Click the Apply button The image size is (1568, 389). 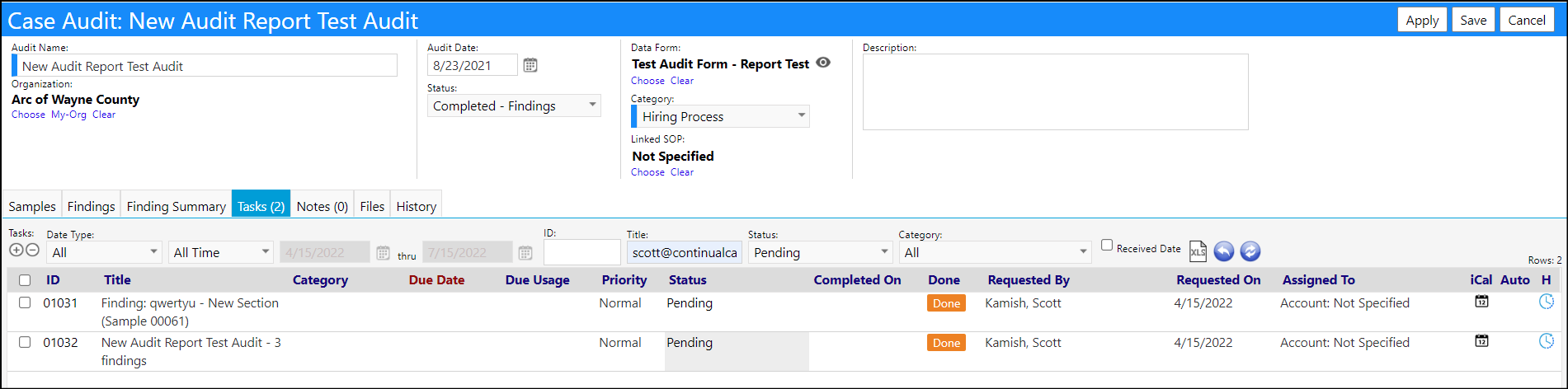(x=1422, y=20)
